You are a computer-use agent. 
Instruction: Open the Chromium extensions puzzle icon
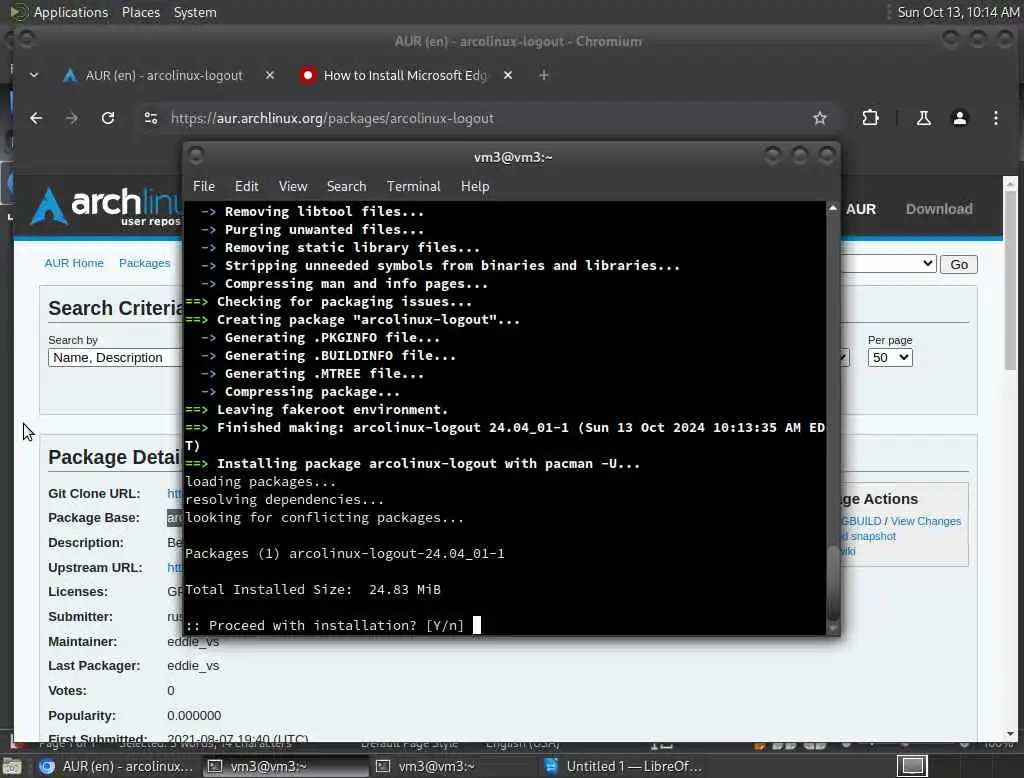(870, 118)
